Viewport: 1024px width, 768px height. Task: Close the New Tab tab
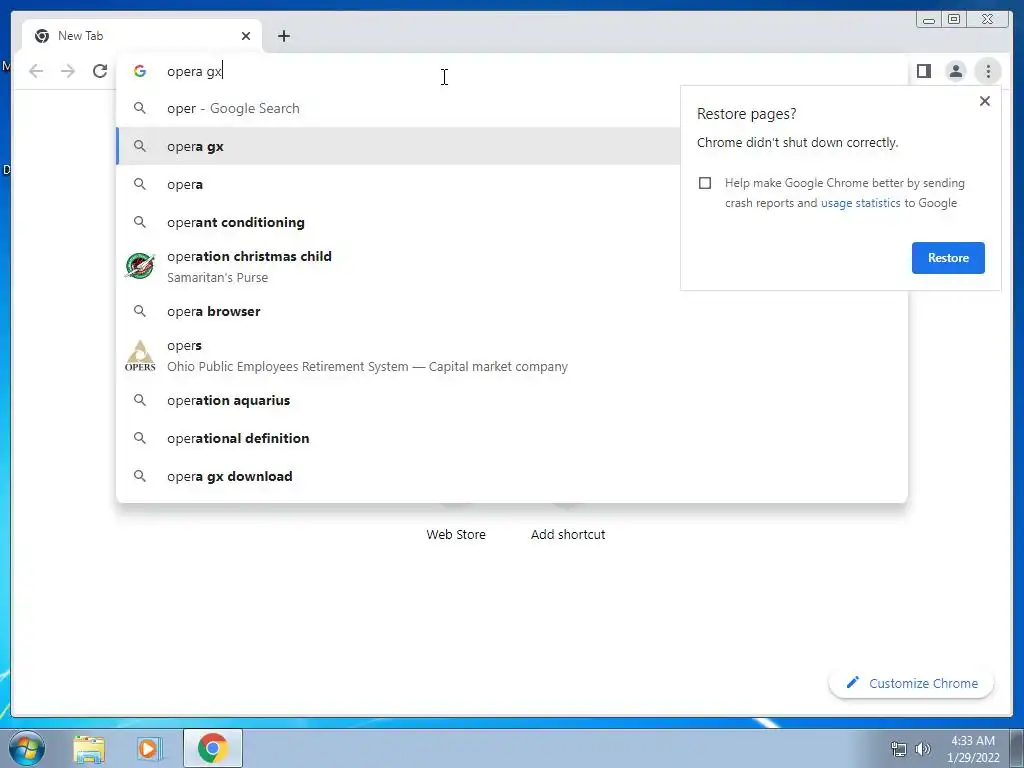(246, 36)
